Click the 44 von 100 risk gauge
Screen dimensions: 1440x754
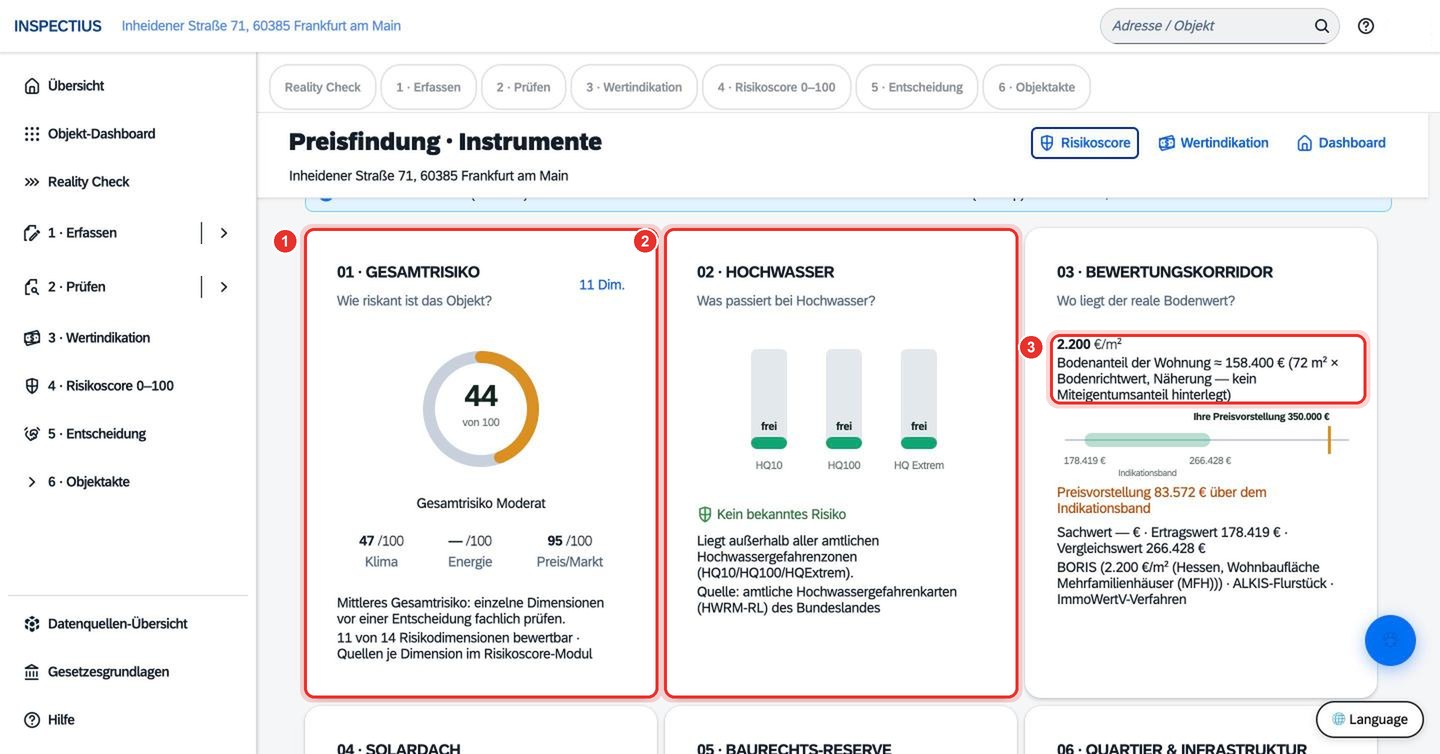click(x=481, y=408)
